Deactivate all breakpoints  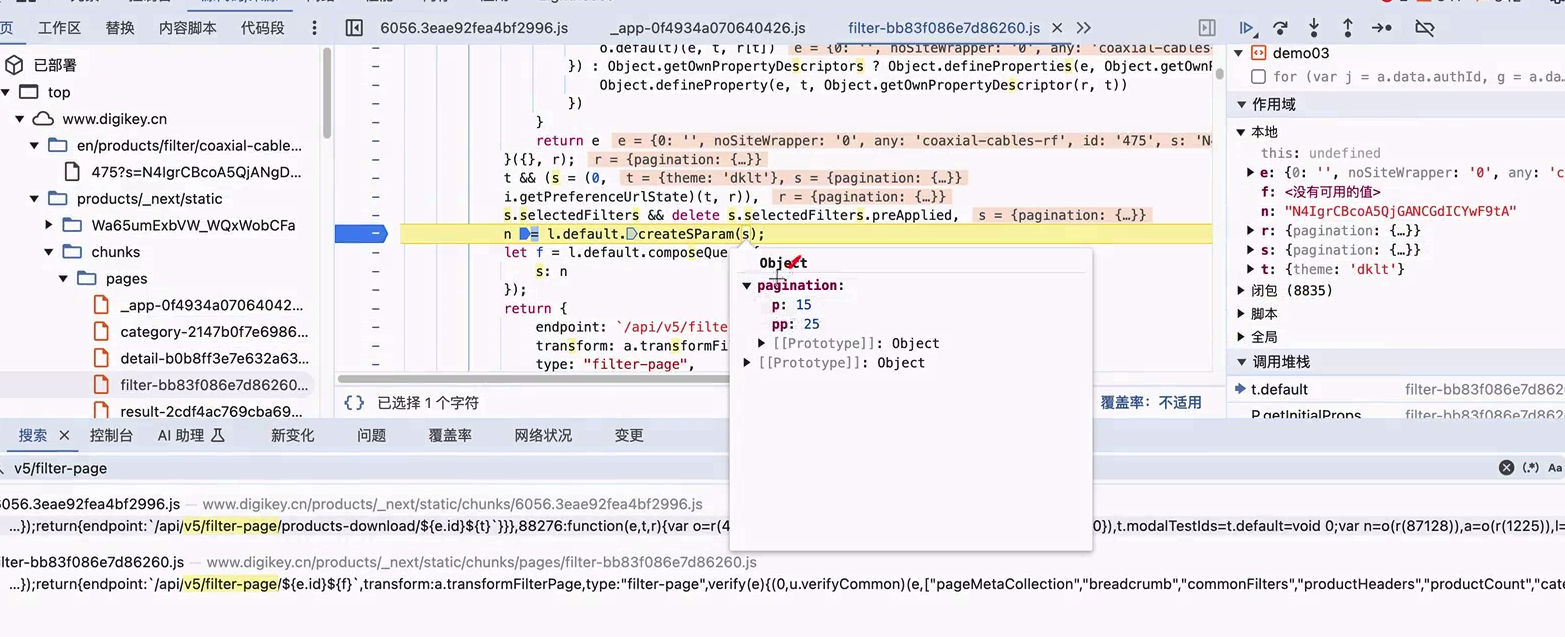[1425, 28]
